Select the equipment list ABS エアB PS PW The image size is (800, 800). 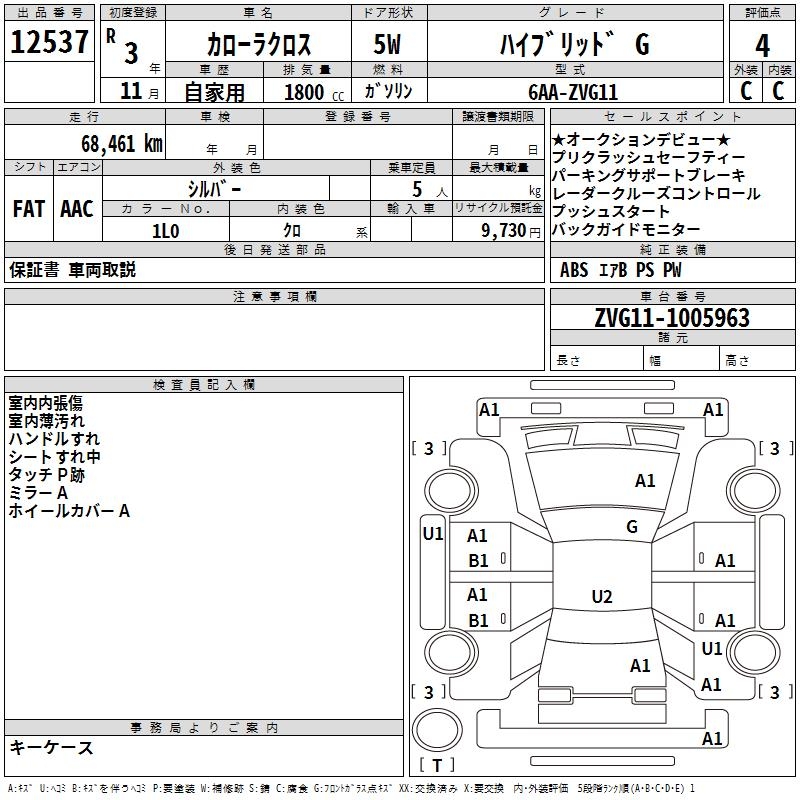pos(620,270)
